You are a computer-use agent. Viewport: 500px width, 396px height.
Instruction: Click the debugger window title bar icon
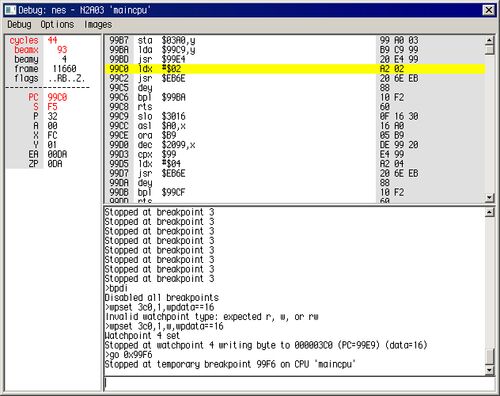pyautogui.click(x=10, y=10)
